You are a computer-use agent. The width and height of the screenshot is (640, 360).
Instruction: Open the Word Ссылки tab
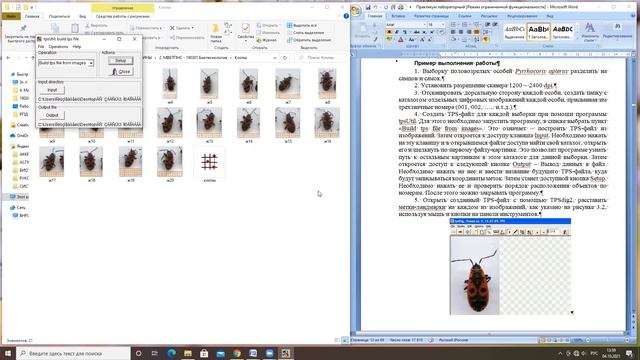point(464,16)
